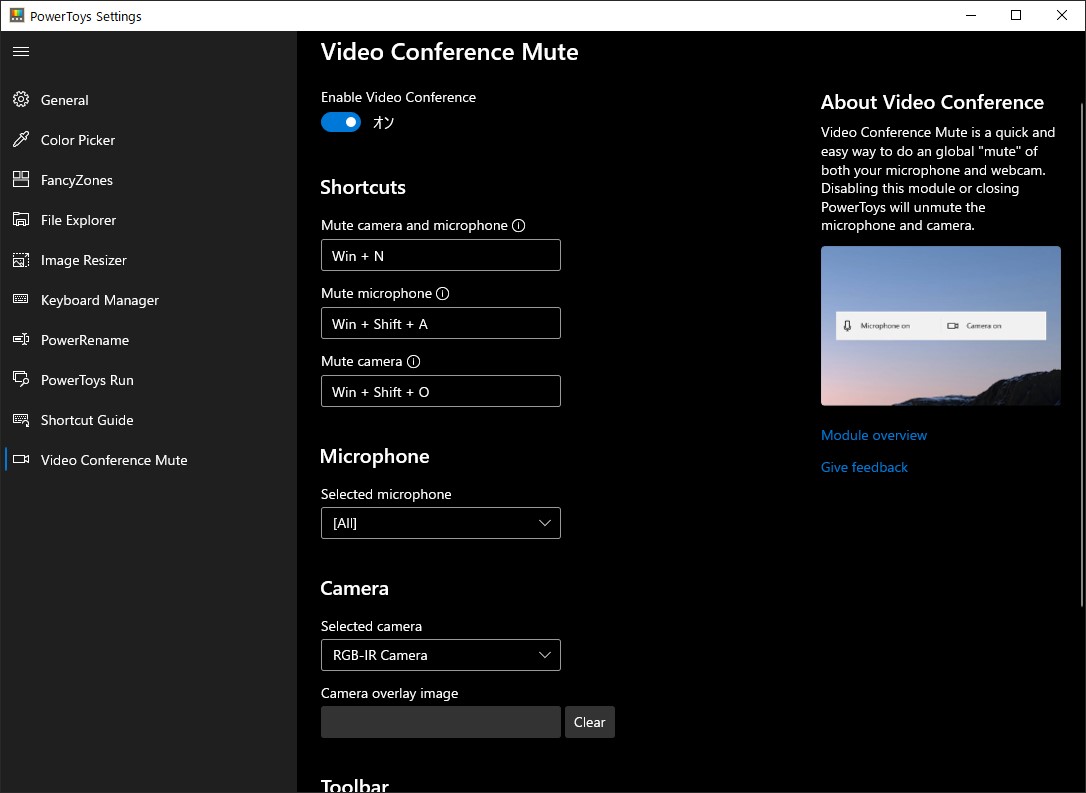Open FancyZones via its grid icon
The image size is (1086, 793).
pyautogui.click(x=21, y=180)
